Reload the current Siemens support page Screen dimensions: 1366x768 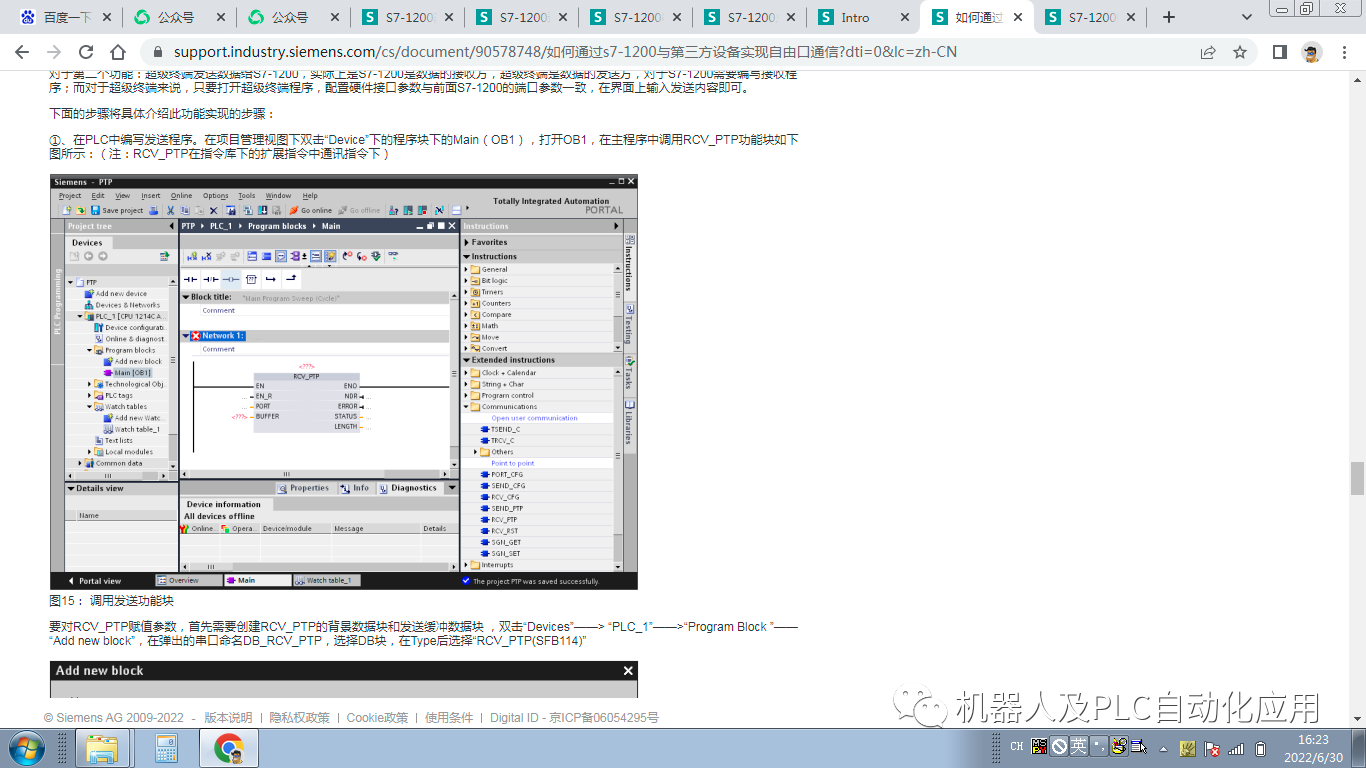click(86, 52)
